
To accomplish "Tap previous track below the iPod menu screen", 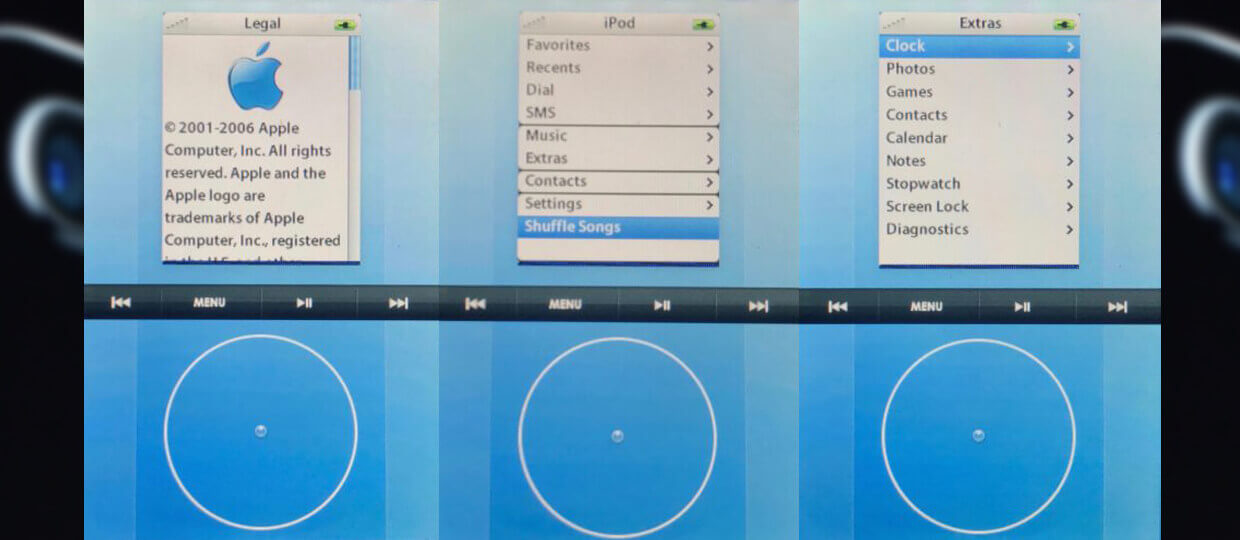I will pos(476,304).
